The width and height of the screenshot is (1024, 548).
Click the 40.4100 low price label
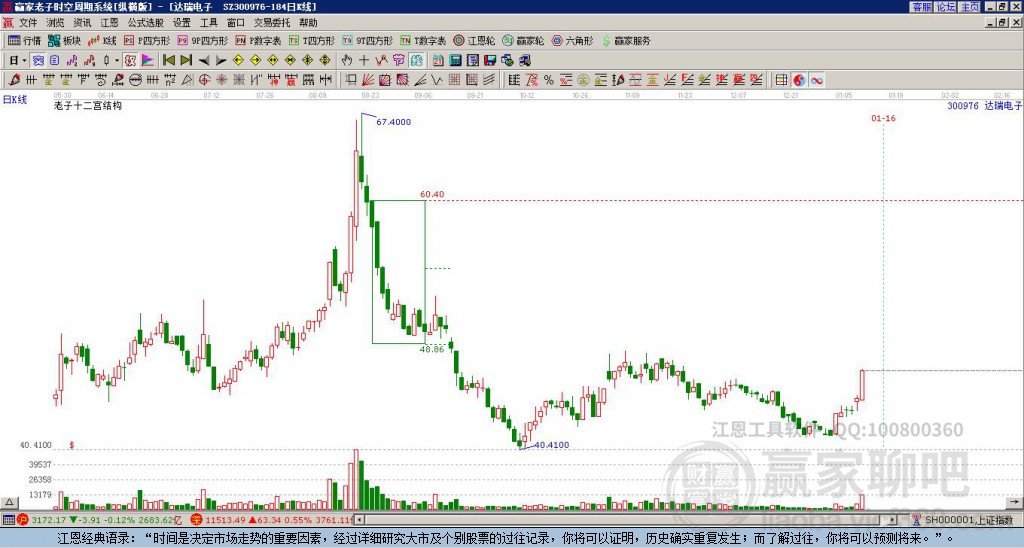[x=551, y=445]
